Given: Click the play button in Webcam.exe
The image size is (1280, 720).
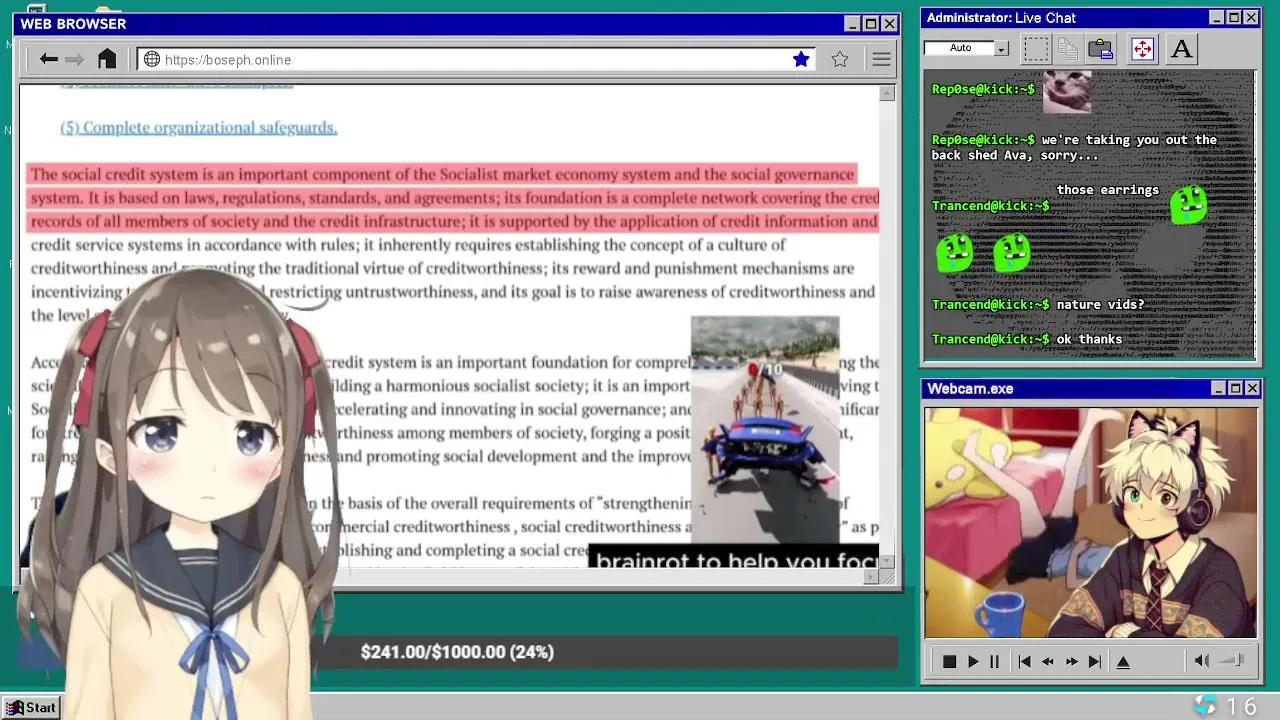Looking at the screenshot, I should (x=973, y=662).
